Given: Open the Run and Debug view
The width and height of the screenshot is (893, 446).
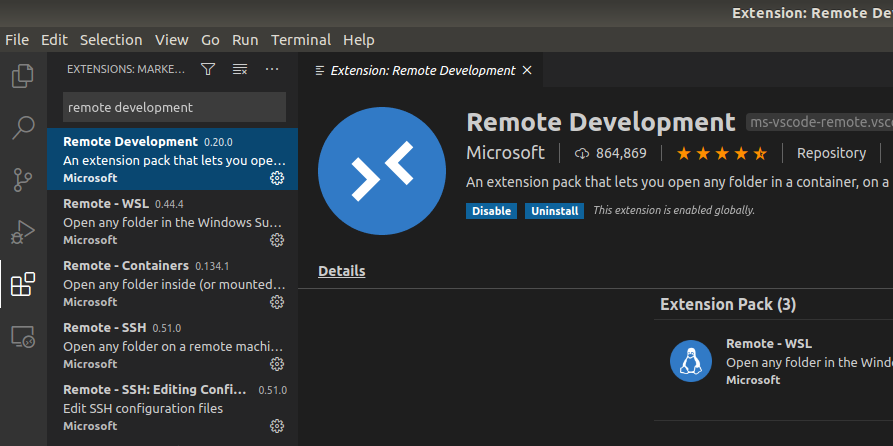Looking at the screenshot, I should pos(23,232).
